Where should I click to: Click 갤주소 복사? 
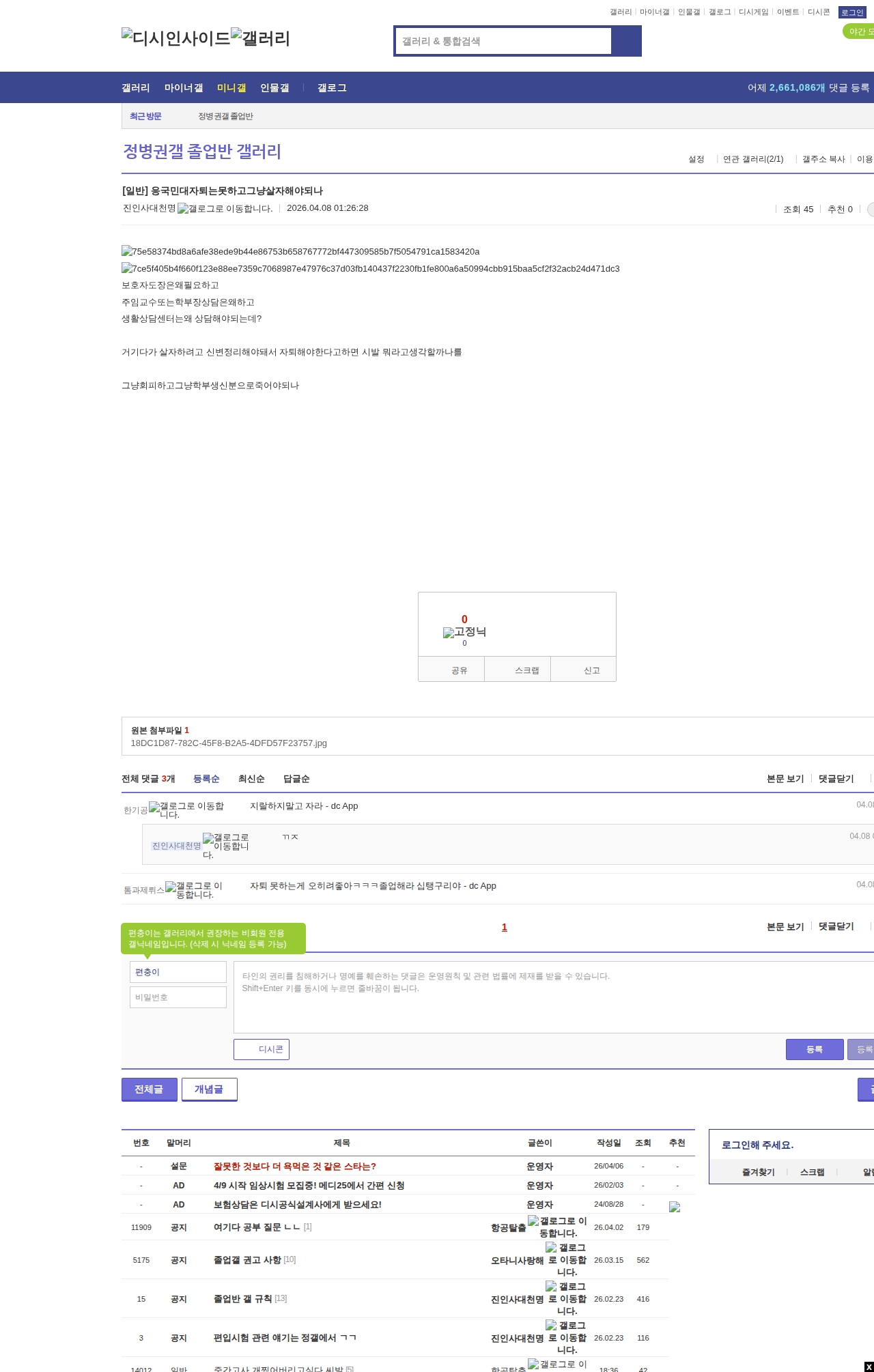tap(823, 159)
